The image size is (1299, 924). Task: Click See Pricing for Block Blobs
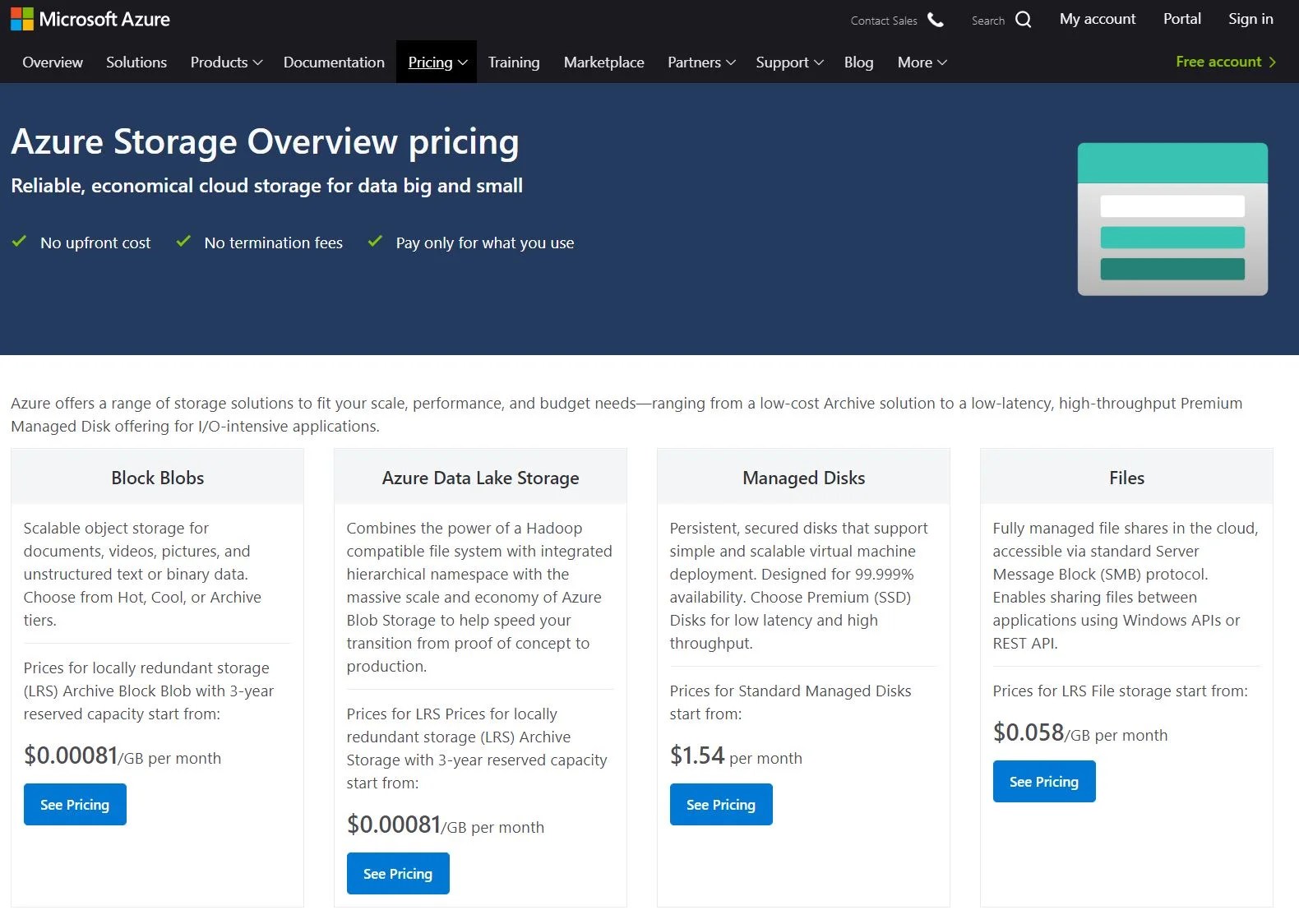(x=75, y=804)
